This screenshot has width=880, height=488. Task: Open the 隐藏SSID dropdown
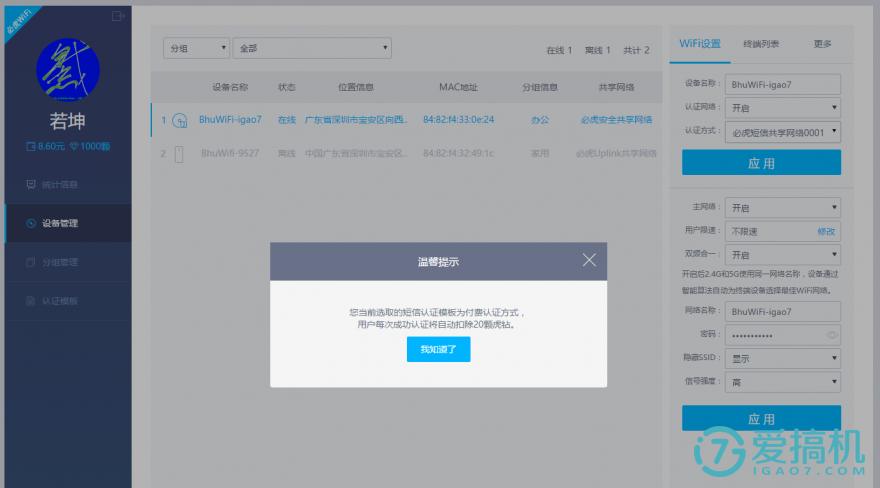pyautogui.click(x=782, y=358)
